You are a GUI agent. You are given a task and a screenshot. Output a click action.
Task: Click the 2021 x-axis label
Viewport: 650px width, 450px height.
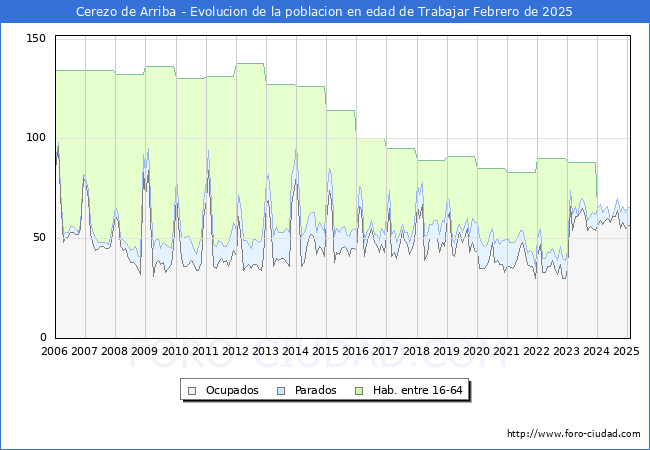[x=507, y=351]
